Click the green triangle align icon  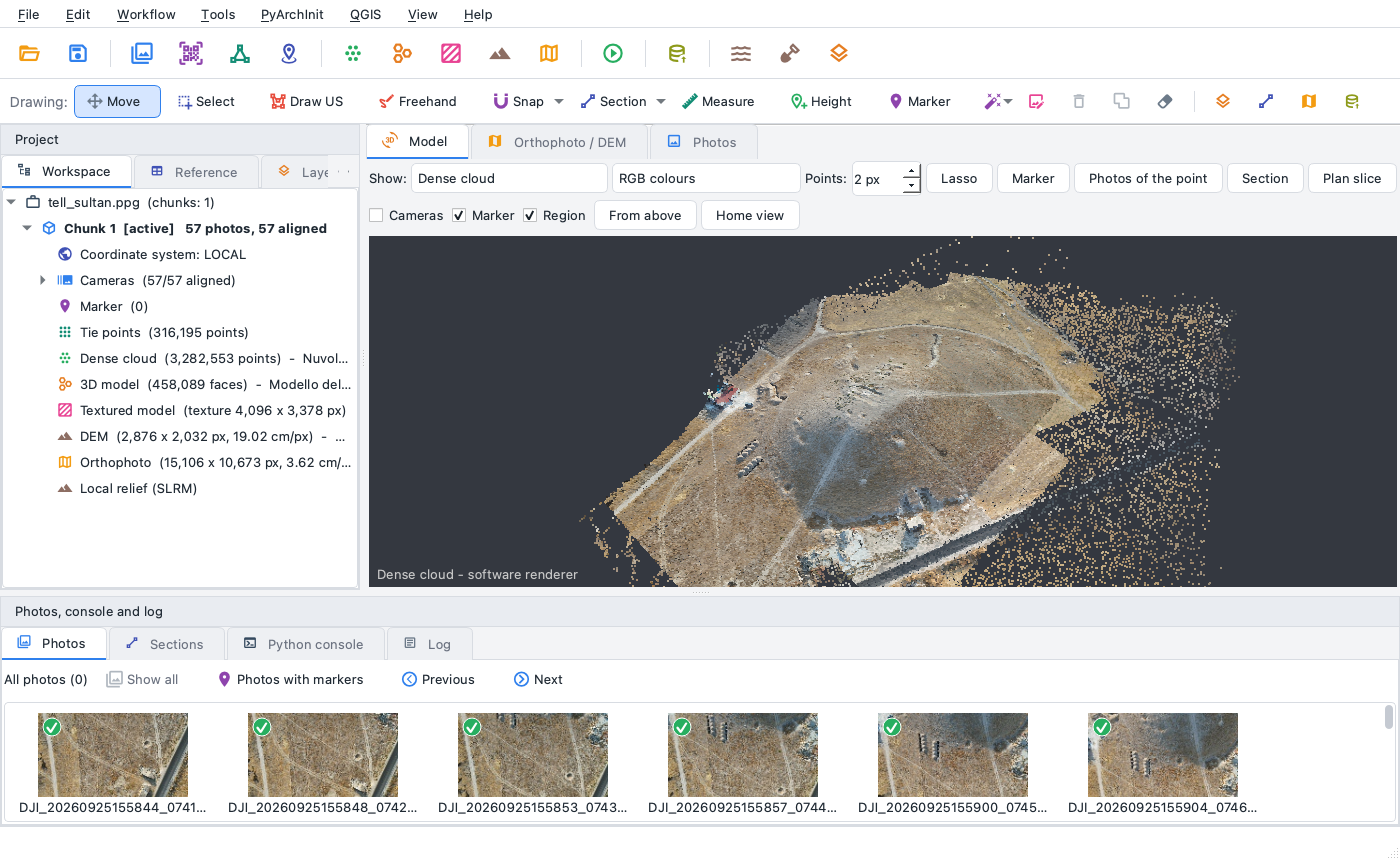coord(240,53)
